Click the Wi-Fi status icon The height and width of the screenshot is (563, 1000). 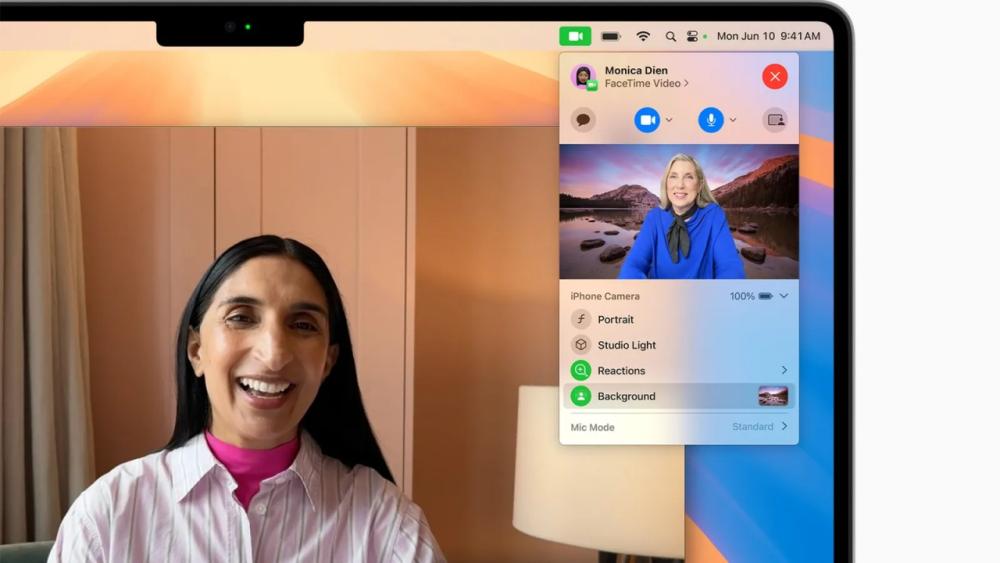643,36
